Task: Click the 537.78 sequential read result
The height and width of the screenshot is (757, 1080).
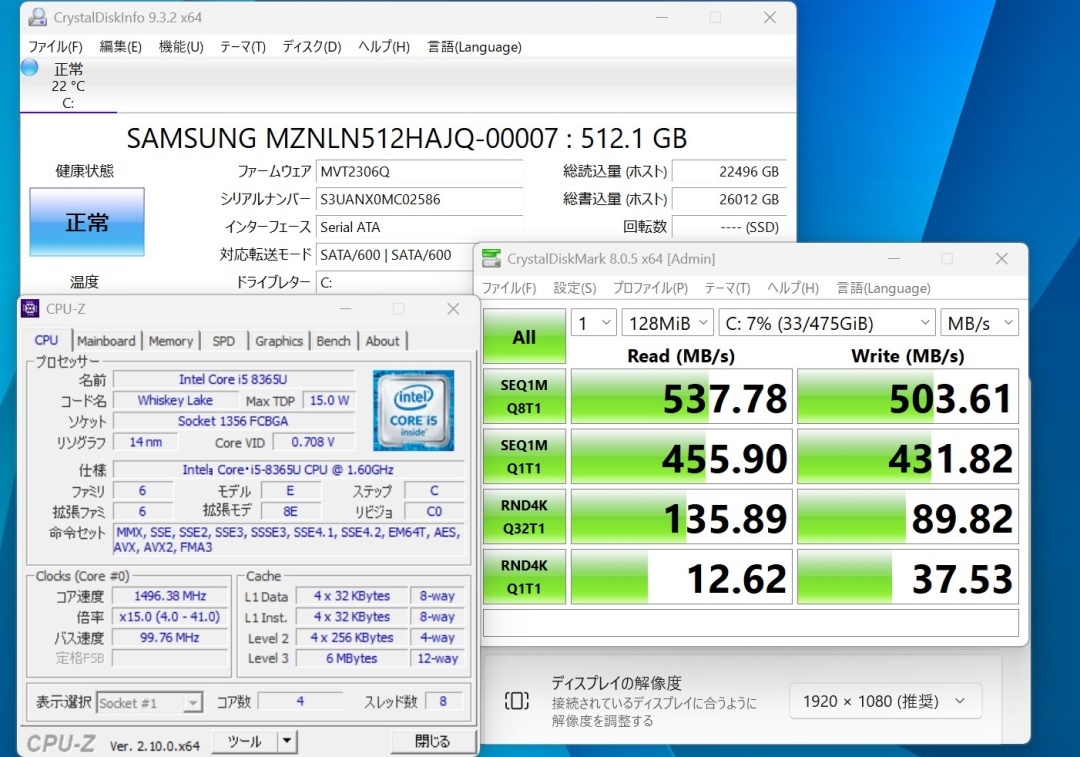Action: point(682,397)
